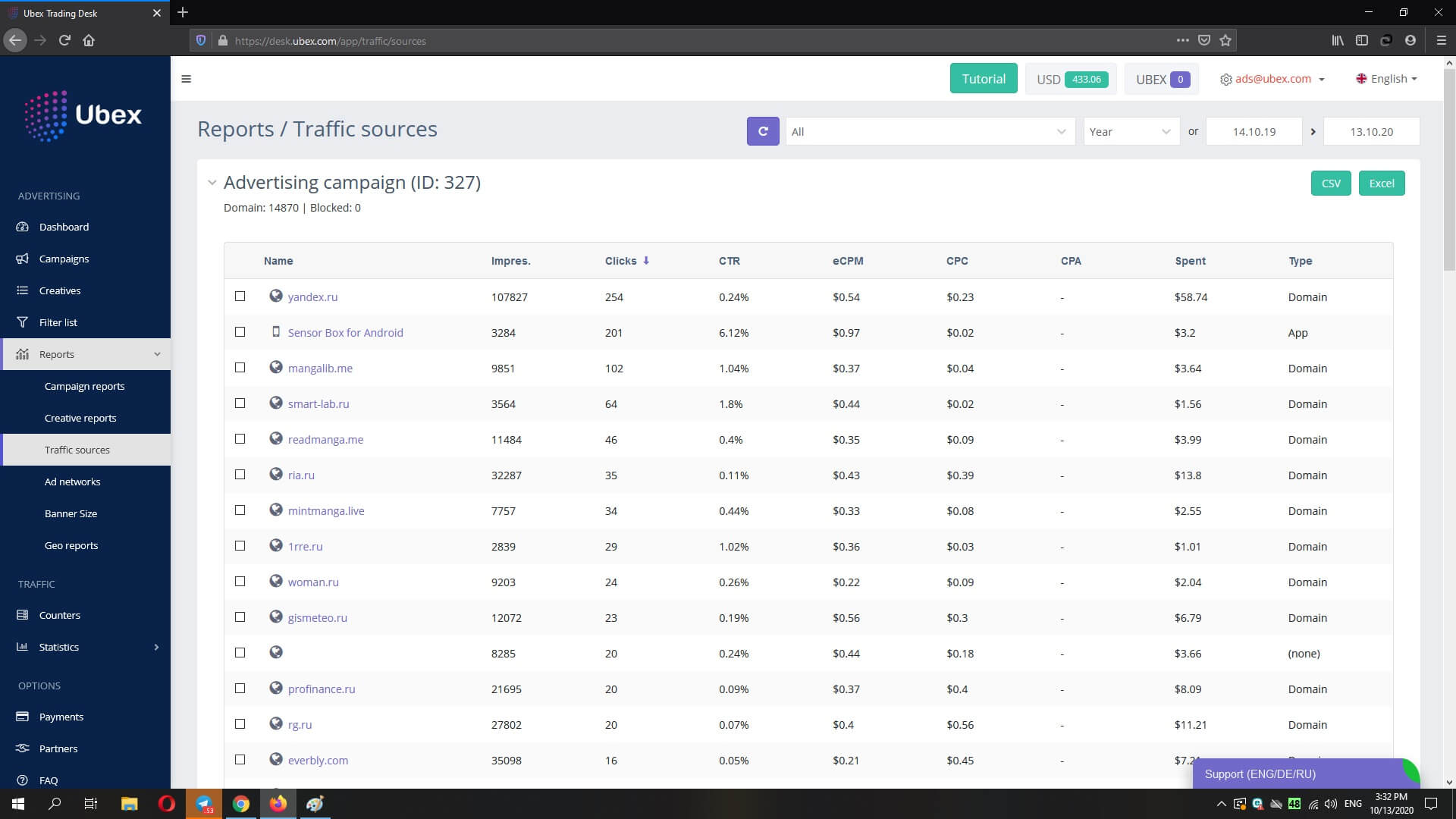
Task: Click the Payments card icon
Action: coord(23,717)
